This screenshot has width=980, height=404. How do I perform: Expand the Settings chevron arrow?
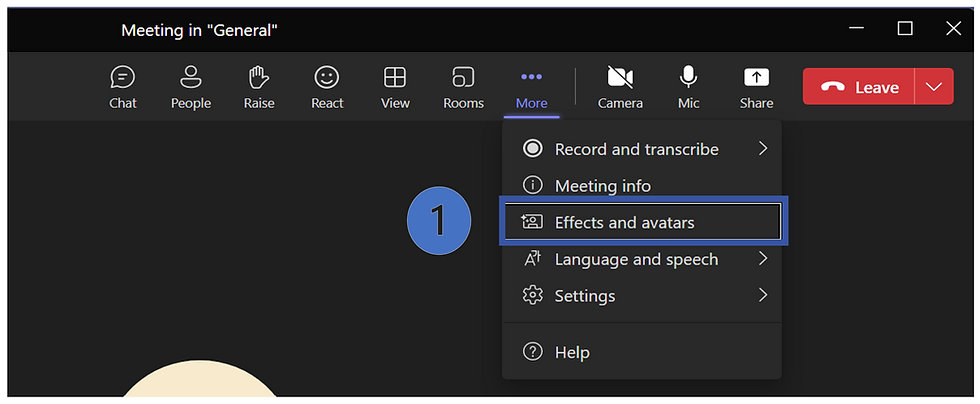click(762, 295)
